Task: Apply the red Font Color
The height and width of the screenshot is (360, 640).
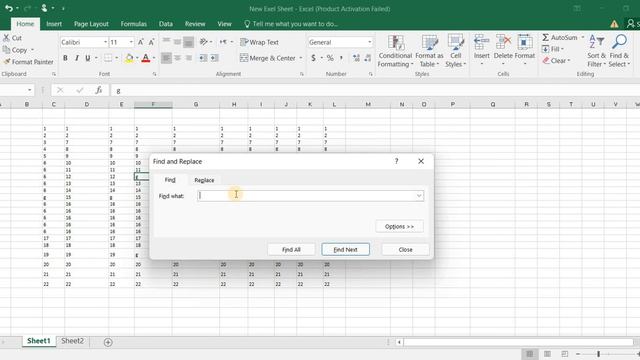Action: [x=146, y=58]
